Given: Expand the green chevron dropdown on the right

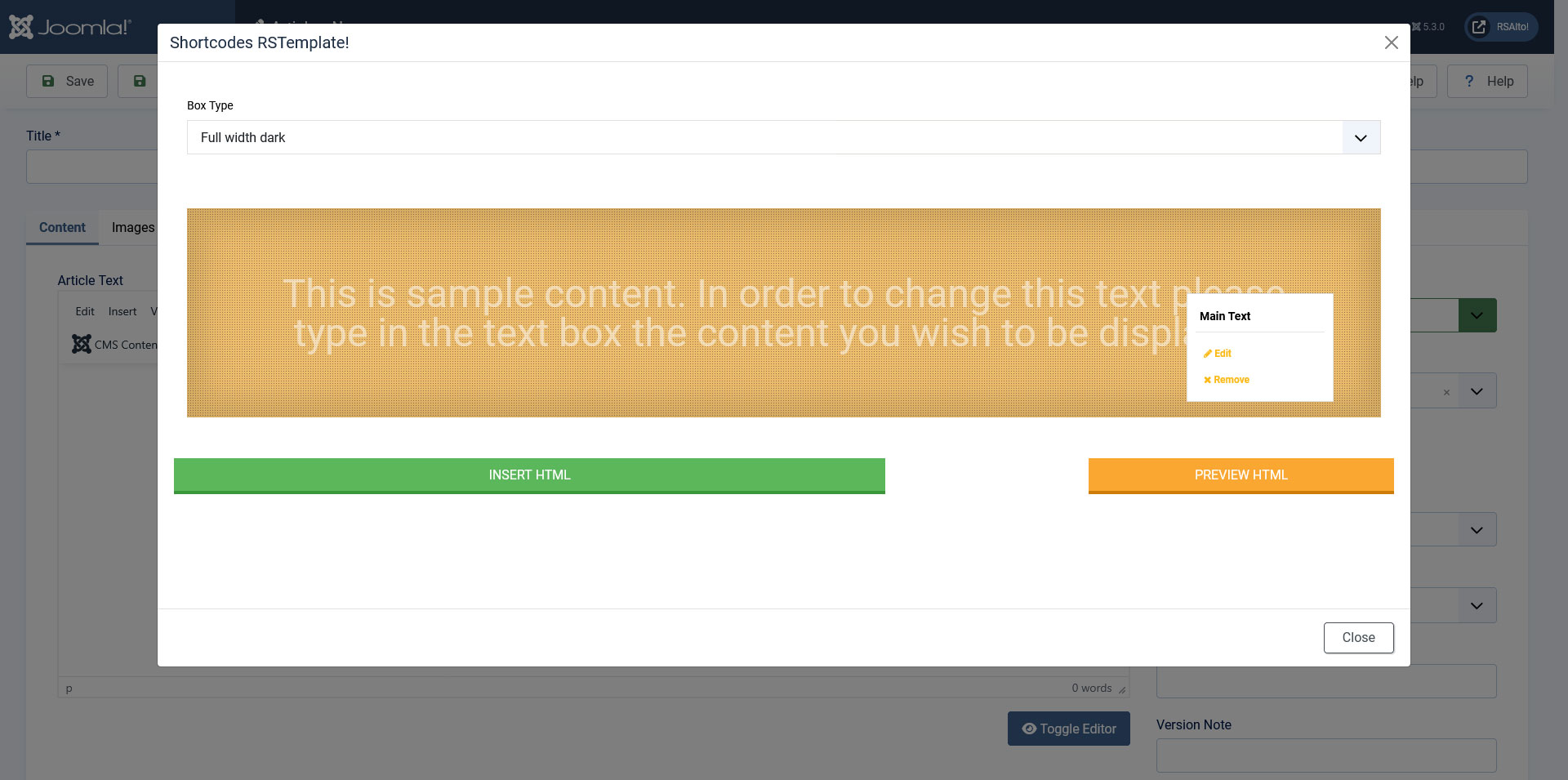Looking at the screenshot, I should pyautogui.click(x=1477, y=315).
